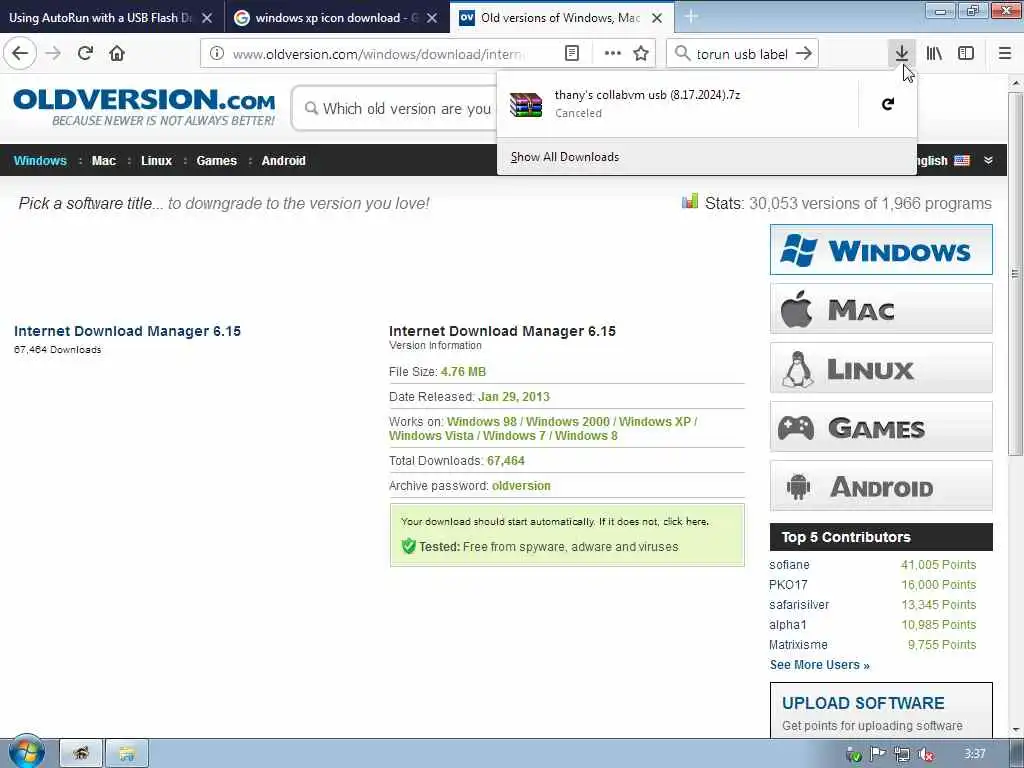Open the Linux nav menu item
This screenshot has width=1024, height=768.
[x=156, y=161]
